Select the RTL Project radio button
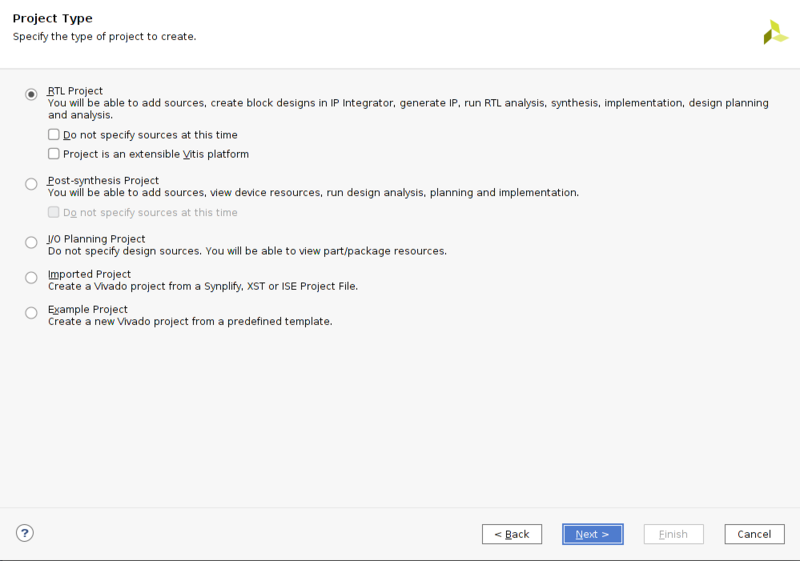Image resolution: width=800 pixels, height=561 pixels. pos(31,94)
